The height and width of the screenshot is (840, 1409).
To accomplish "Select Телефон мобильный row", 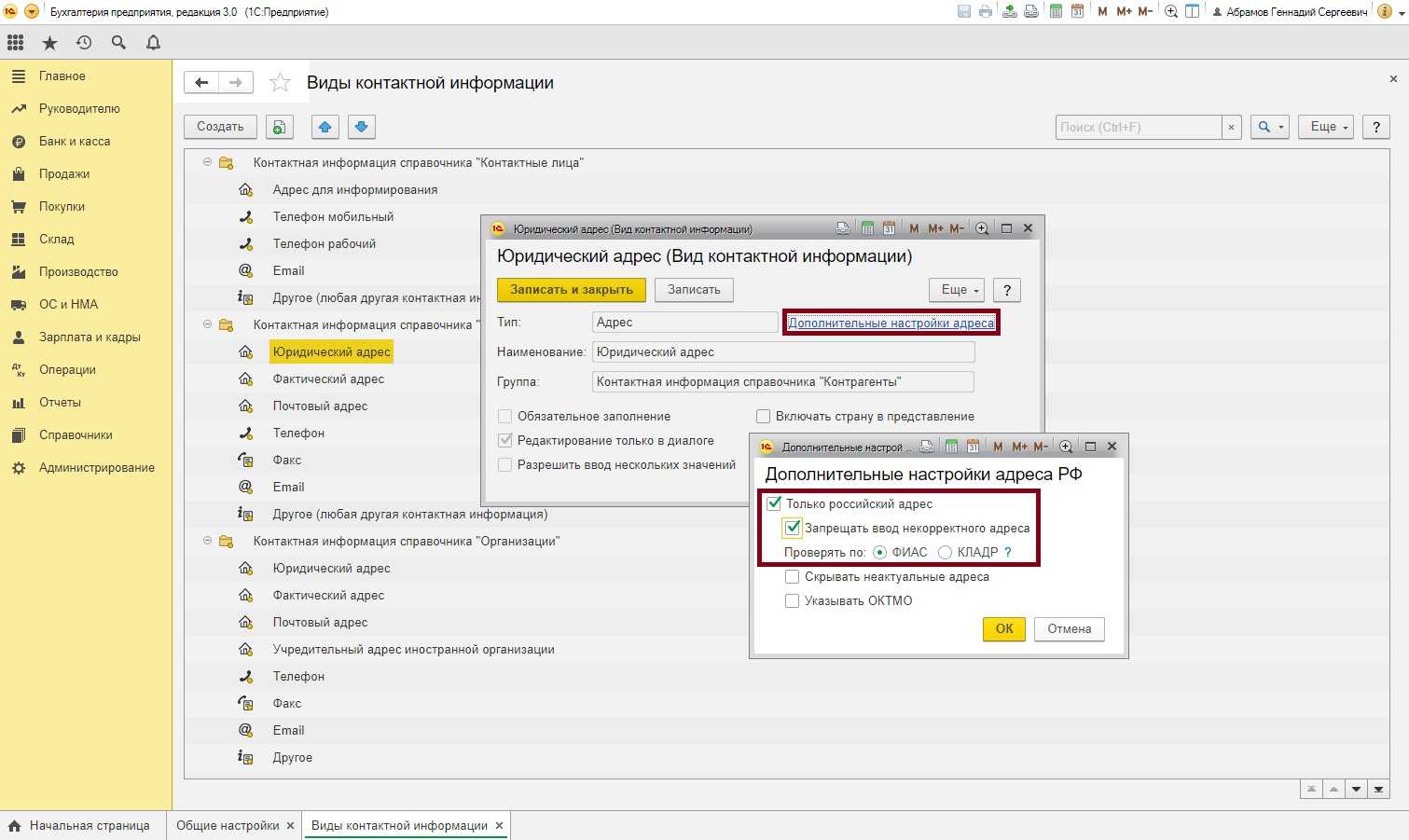I will (x=333, y=216).
